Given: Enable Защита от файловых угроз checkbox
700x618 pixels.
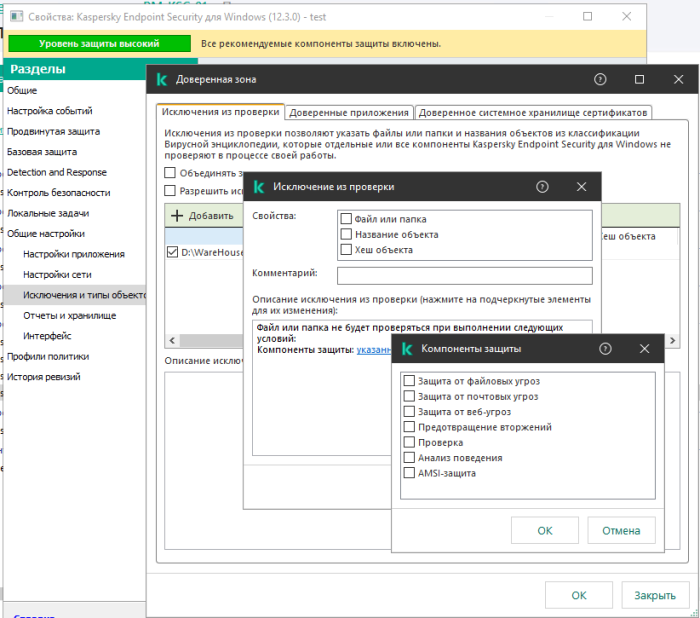Looking at the screenshot, I should coord(409,381).
